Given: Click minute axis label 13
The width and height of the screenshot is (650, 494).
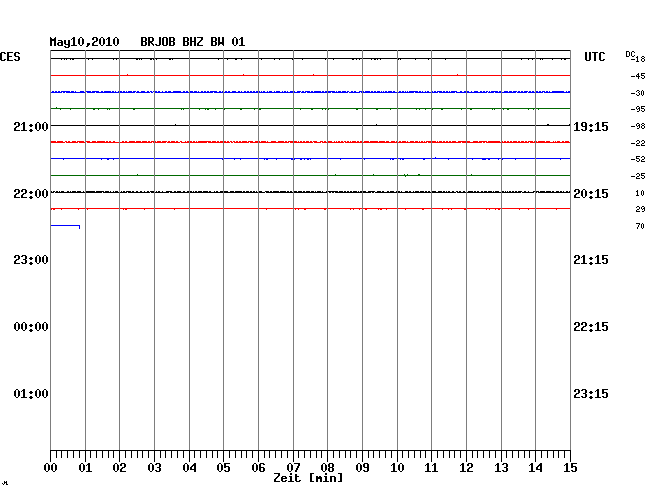Looking at the screenshot, I should coord(501,468).
